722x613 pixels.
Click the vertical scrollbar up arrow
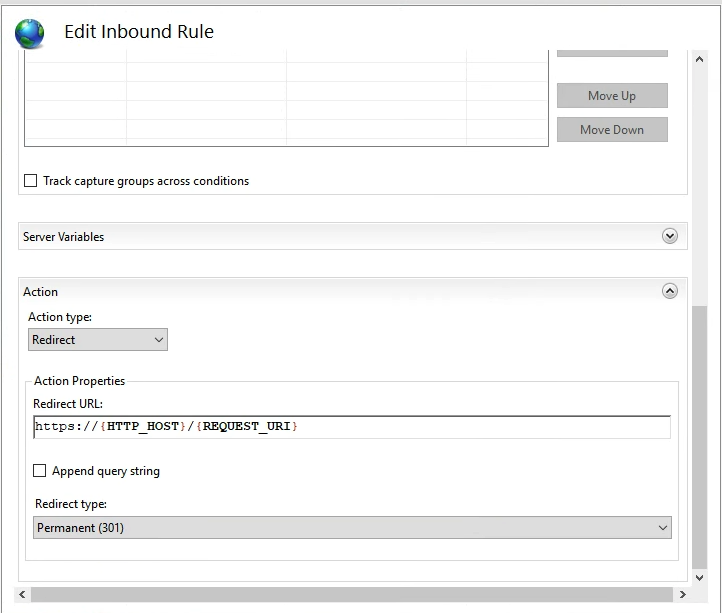point(699,59)
